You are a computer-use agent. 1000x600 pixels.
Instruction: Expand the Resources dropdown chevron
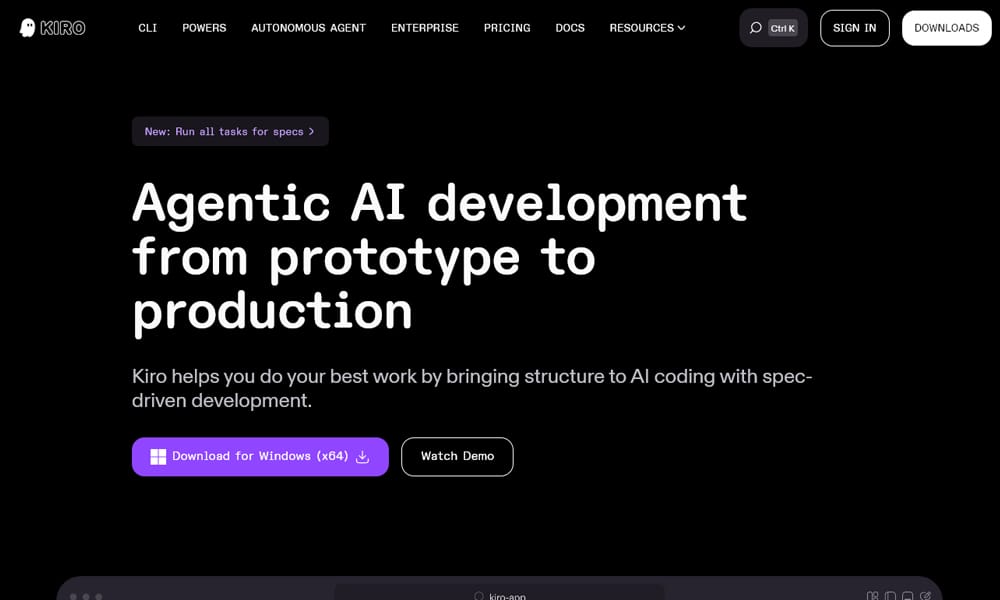point(682,28)
